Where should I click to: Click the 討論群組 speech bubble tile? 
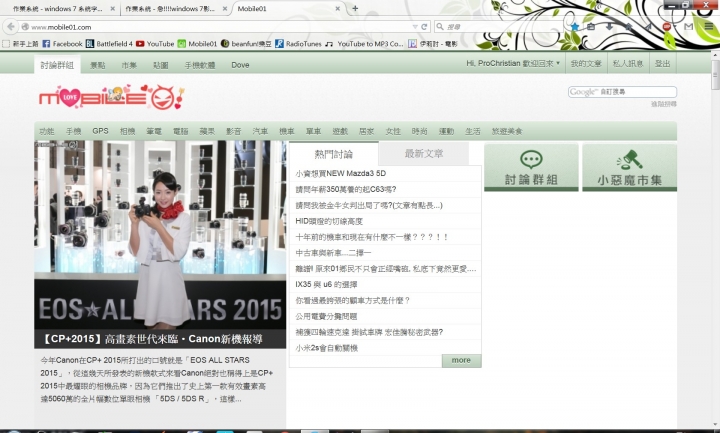pyautogui.click(x=531, y=167)
